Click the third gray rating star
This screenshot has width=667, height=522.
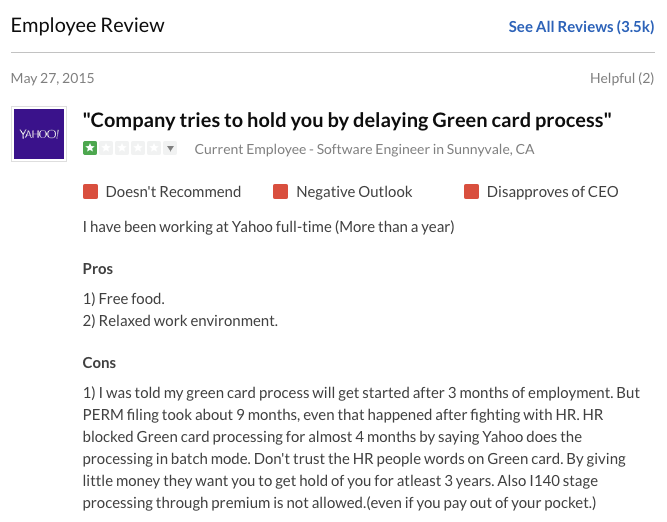coord(122,148)
